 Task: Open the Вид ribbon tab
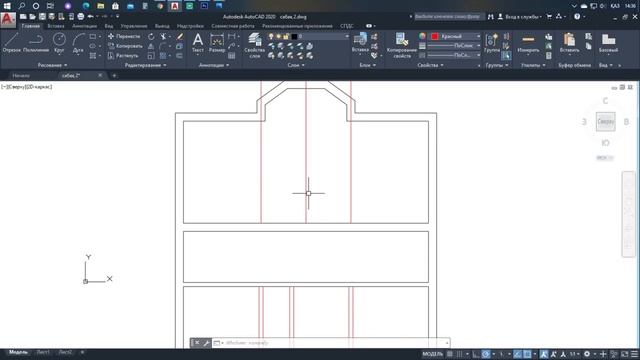(109, 26)
